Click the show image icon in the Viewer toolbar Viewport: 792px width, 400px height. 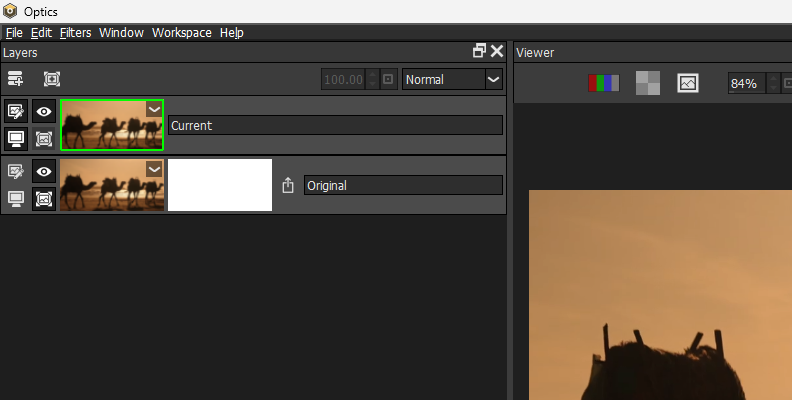688,83
